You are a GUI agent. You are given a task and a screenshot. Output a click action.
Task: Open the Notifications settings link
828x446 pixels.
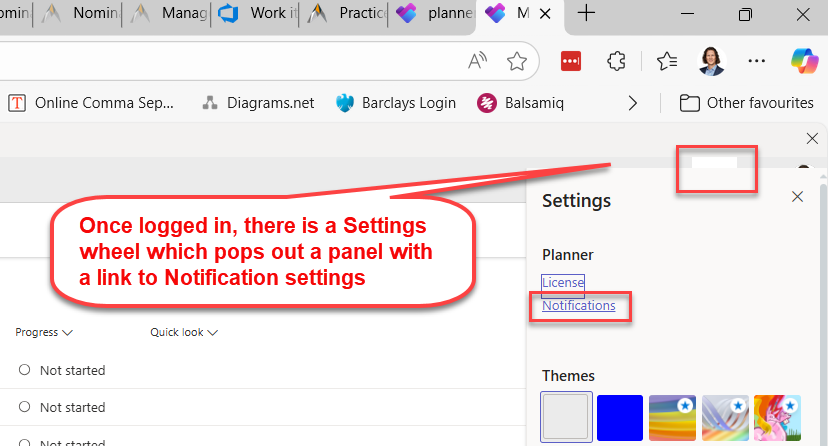click(579, 306)
